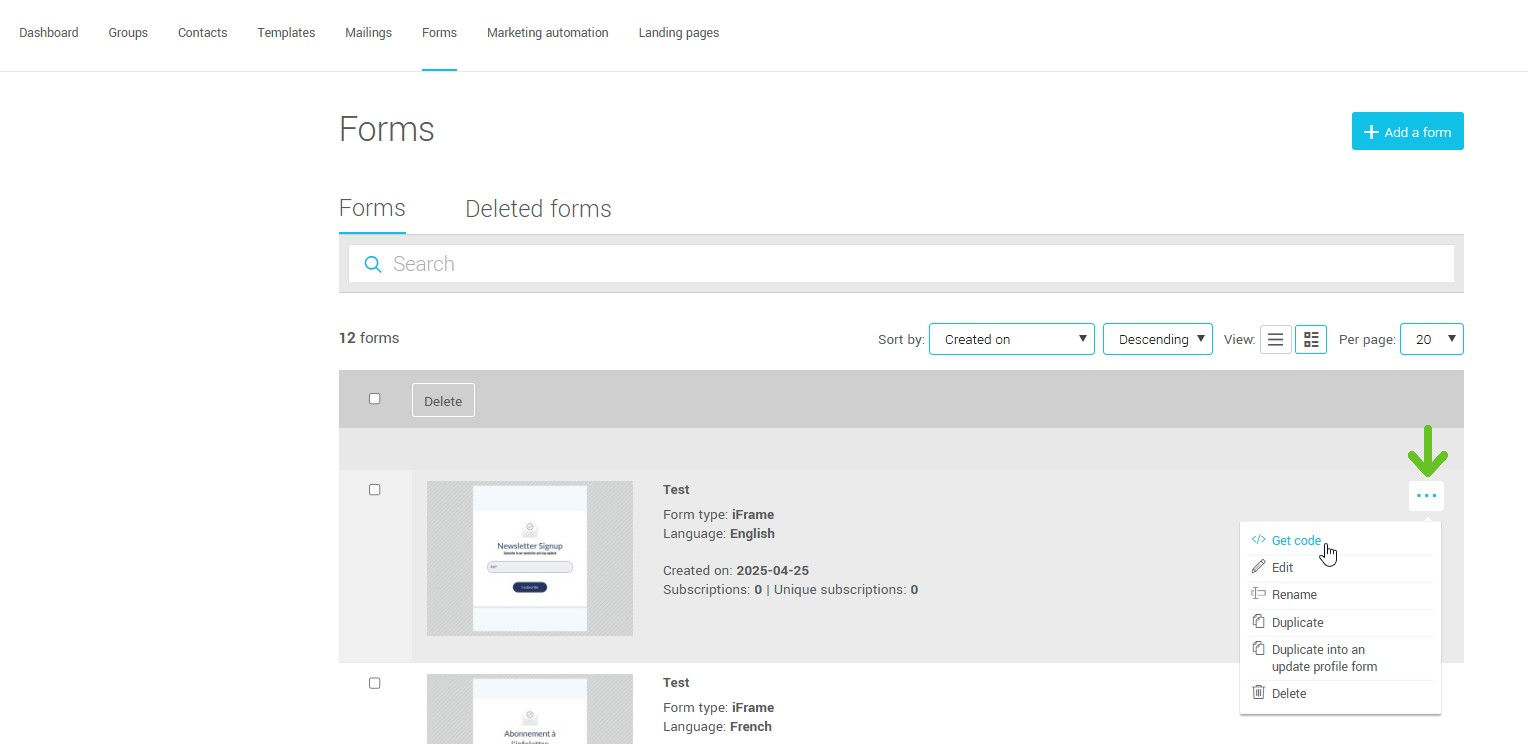Click the pencil Edit icon in the menu
This screenshot has height=744, width=1528.
[x=1259, y=567]
